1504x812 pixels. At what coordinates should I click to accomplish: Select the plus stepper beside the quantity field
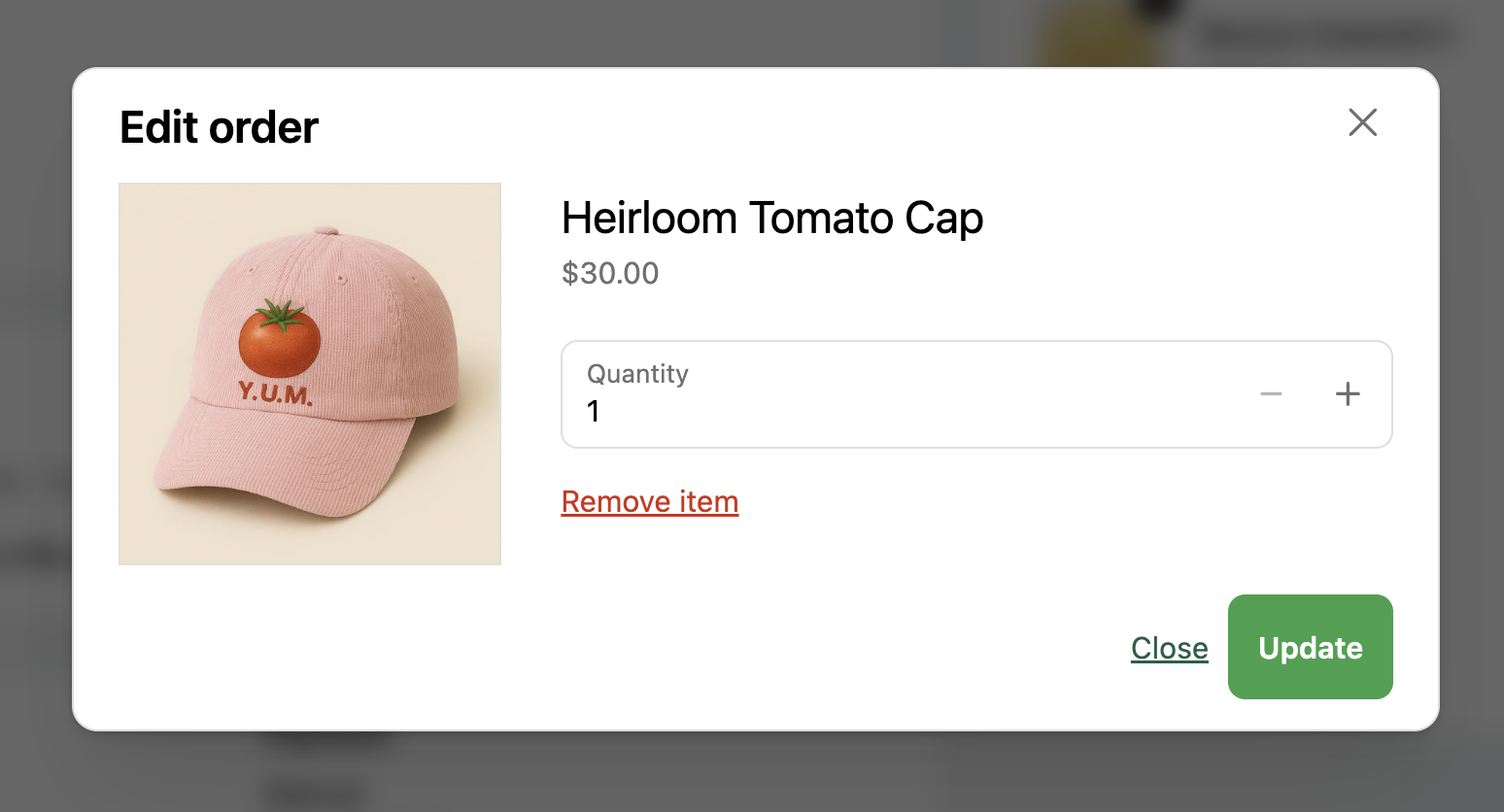[1348, 393]
